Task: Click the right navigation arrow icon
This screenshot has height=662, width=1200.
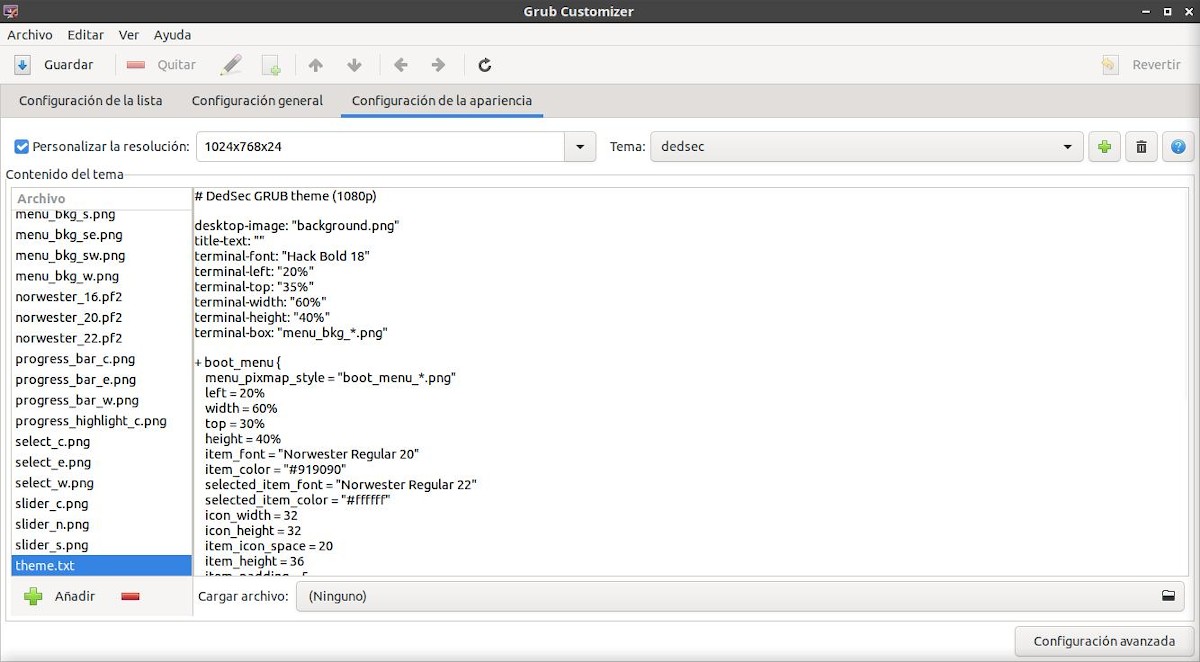Action: coord(438,65)
